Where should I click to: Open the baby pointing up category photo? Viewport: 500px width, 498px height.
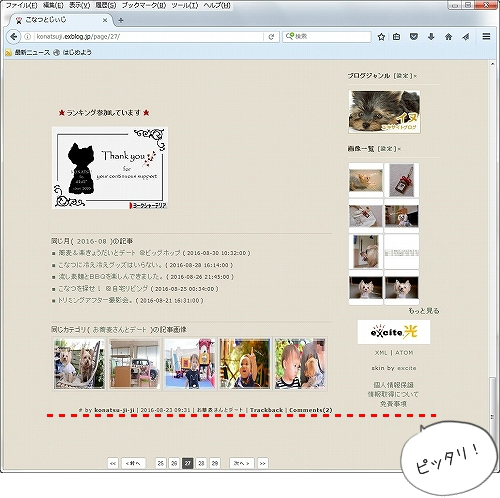[245, 364]
